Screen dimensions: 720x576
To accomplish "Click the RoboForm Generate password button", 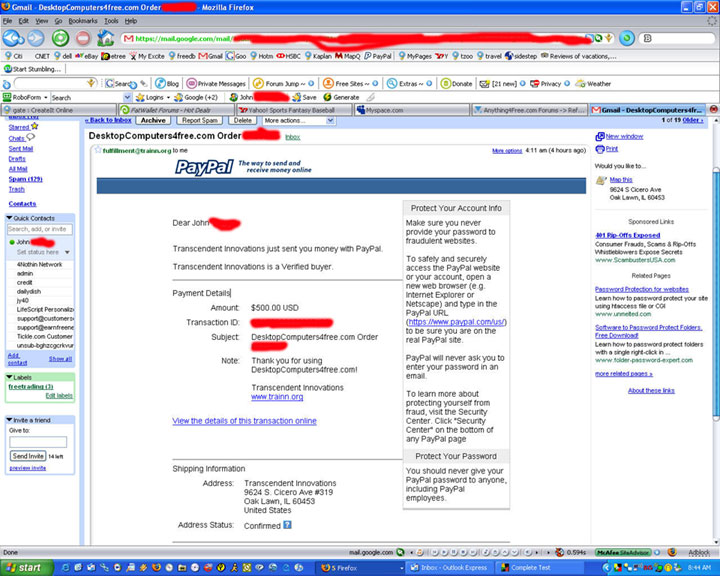I will coord(342,97).
